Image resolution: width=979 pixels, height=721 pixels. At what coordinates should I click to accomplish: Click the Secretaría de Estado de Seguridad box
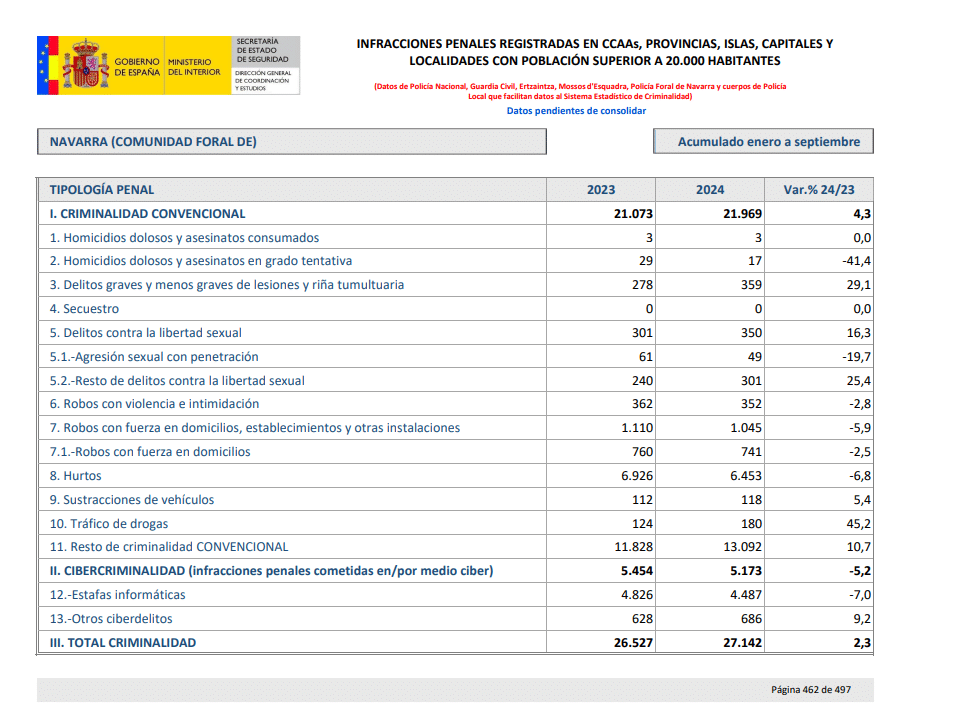tap(266, 66)
